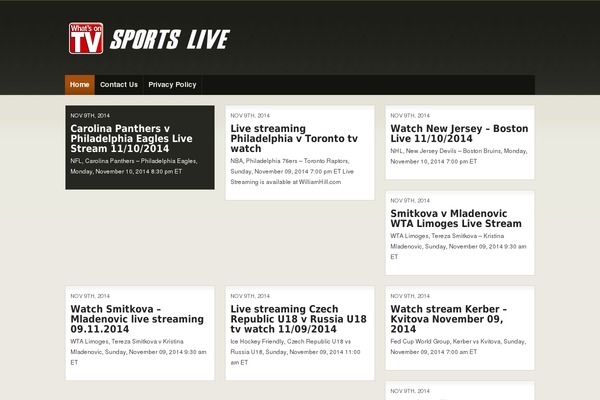
Task: Click NFL Carolina Panthers summary text
Action: (x=134, y=167)
